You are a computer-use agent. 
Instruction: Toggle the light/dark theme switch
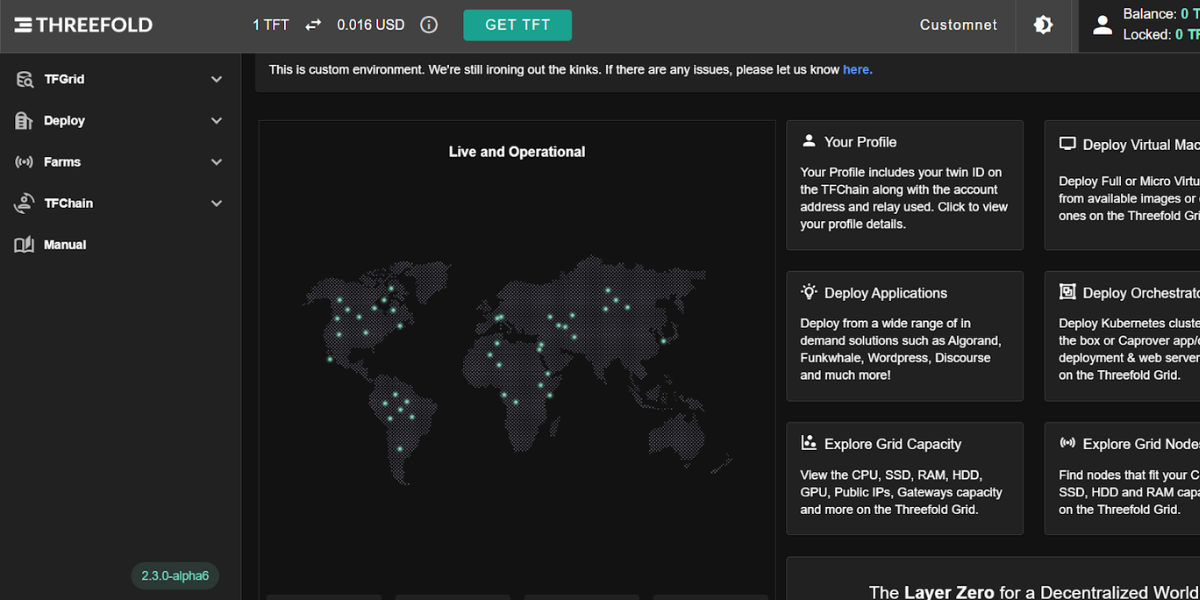click(1043, 25)
